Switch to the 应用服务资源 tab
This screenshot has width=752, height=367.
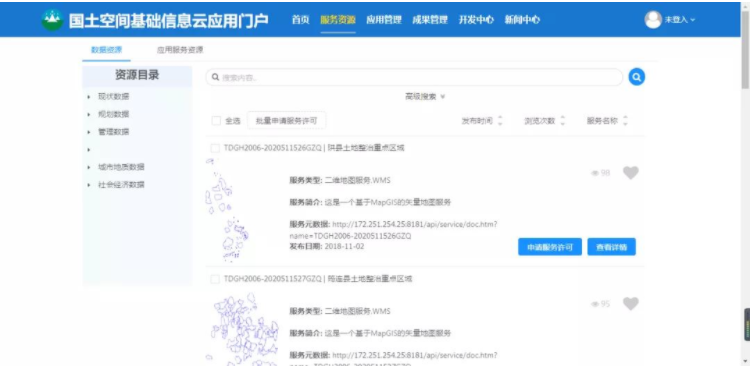(x=180, y=50)
